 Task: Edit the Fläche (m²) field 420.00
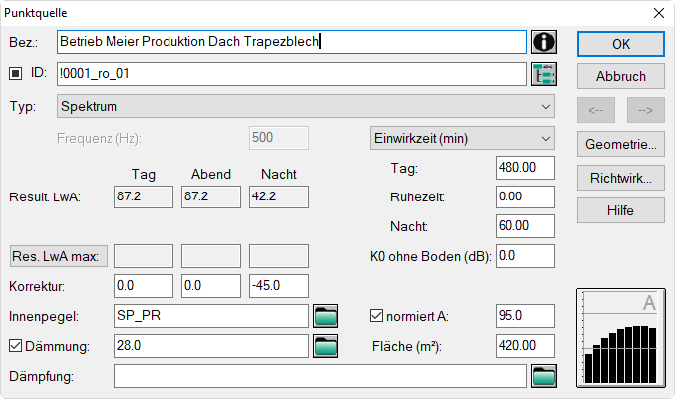click(x=525, y=346)
